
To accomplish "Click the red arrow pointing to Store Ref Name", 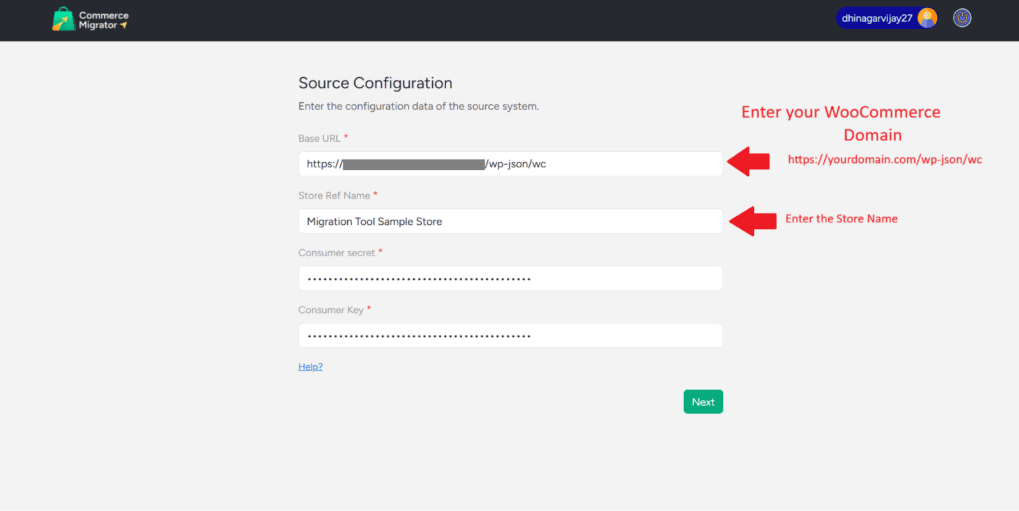I will [753, 221].
